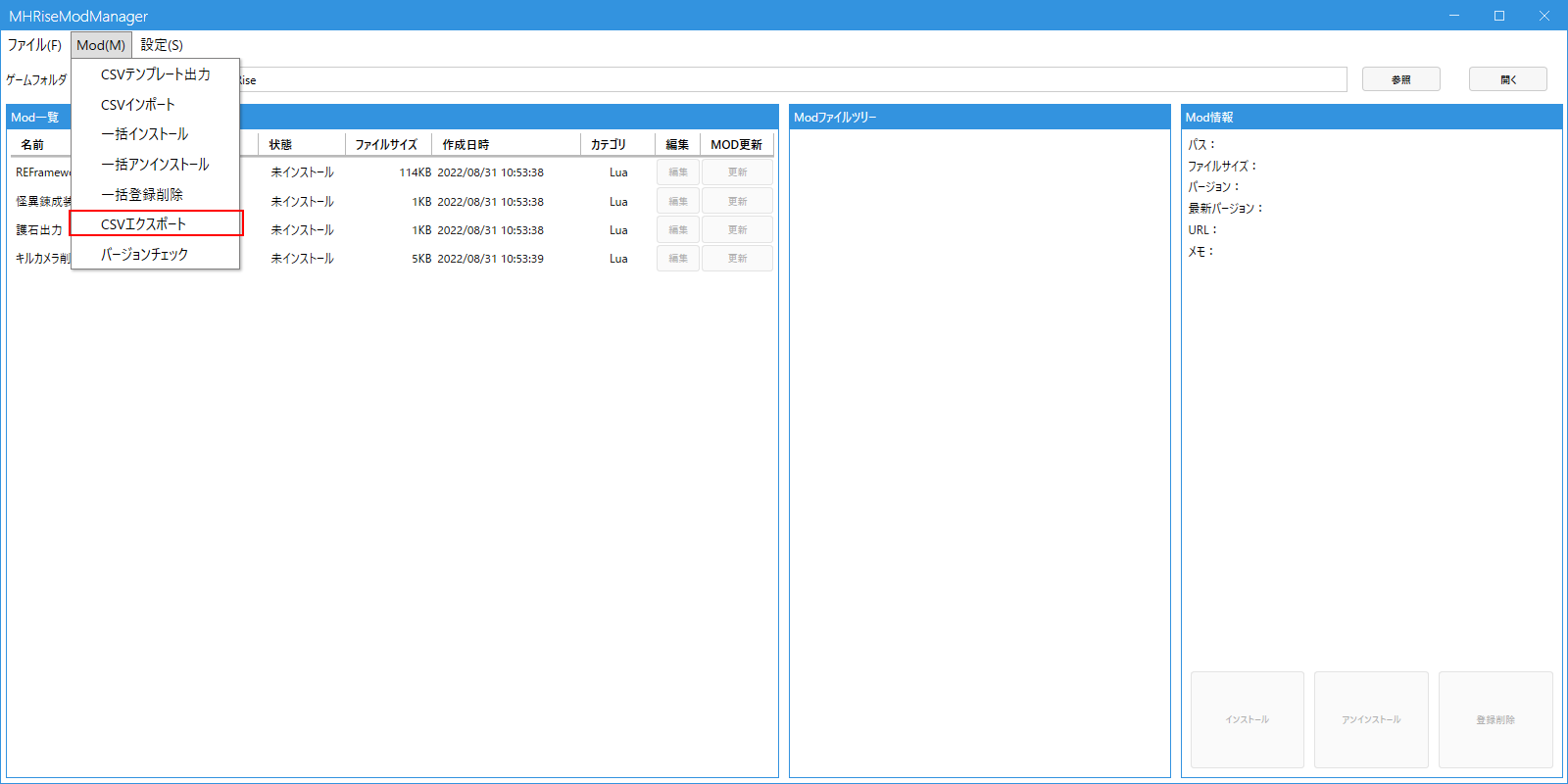Maximize the MHRiseModManager window
The image size is (1568, 784).
(1499, 16)
